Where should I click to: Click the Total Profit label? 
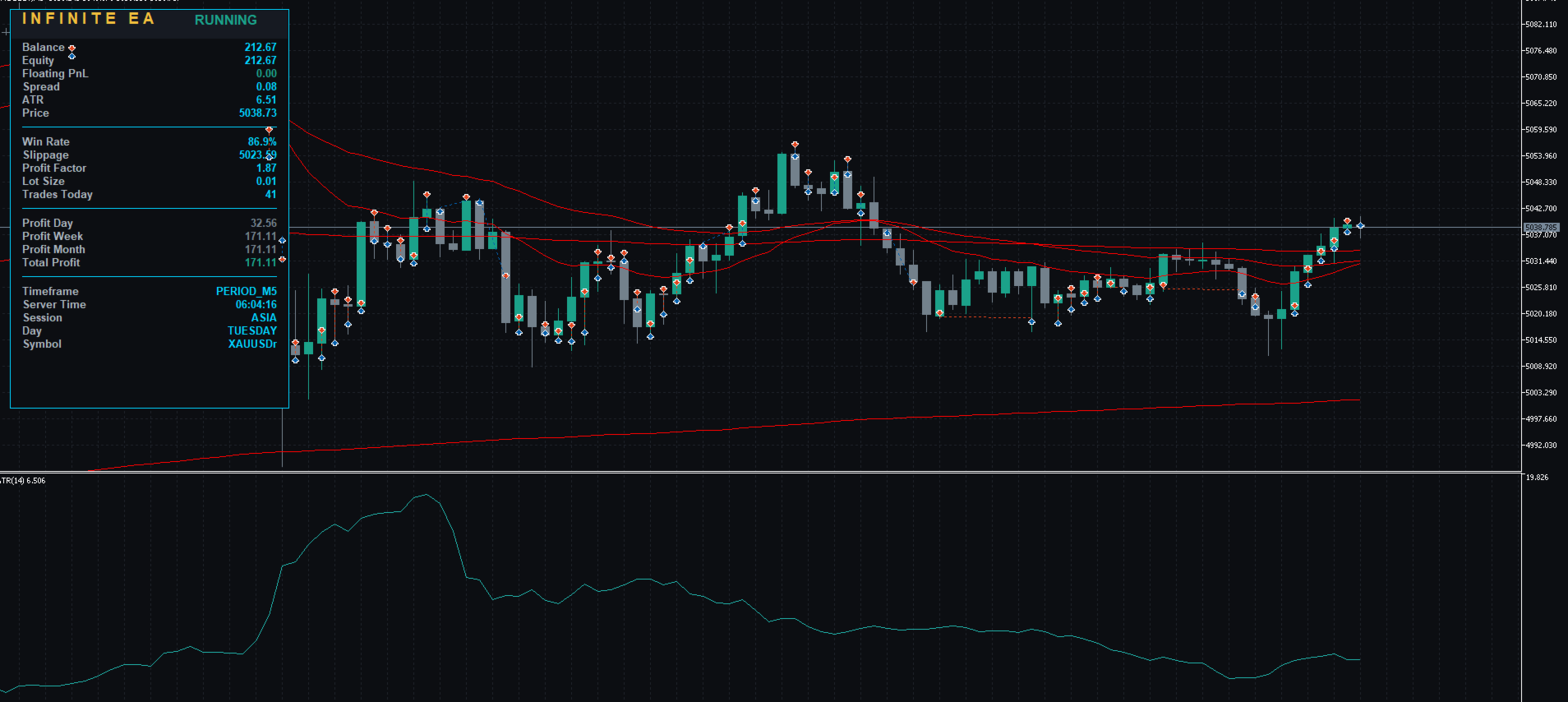point(51,263)
